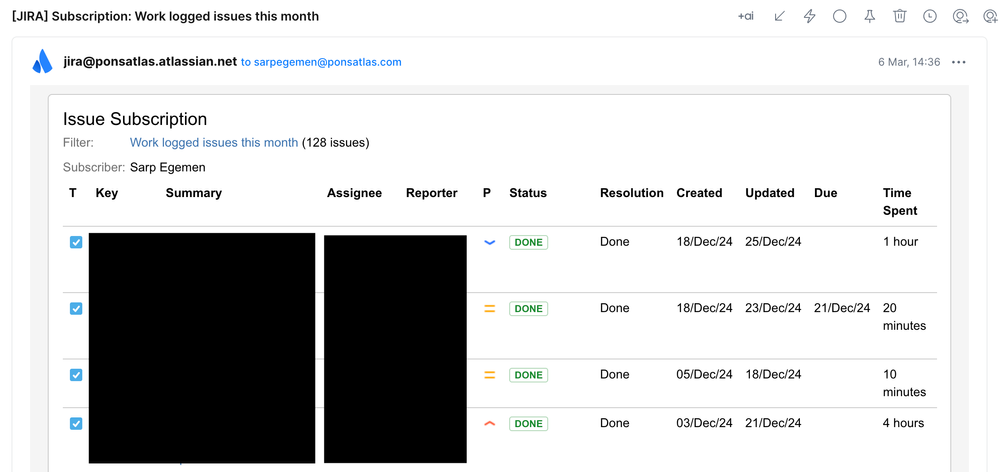Click the Resolution column header

click(631, 193)
